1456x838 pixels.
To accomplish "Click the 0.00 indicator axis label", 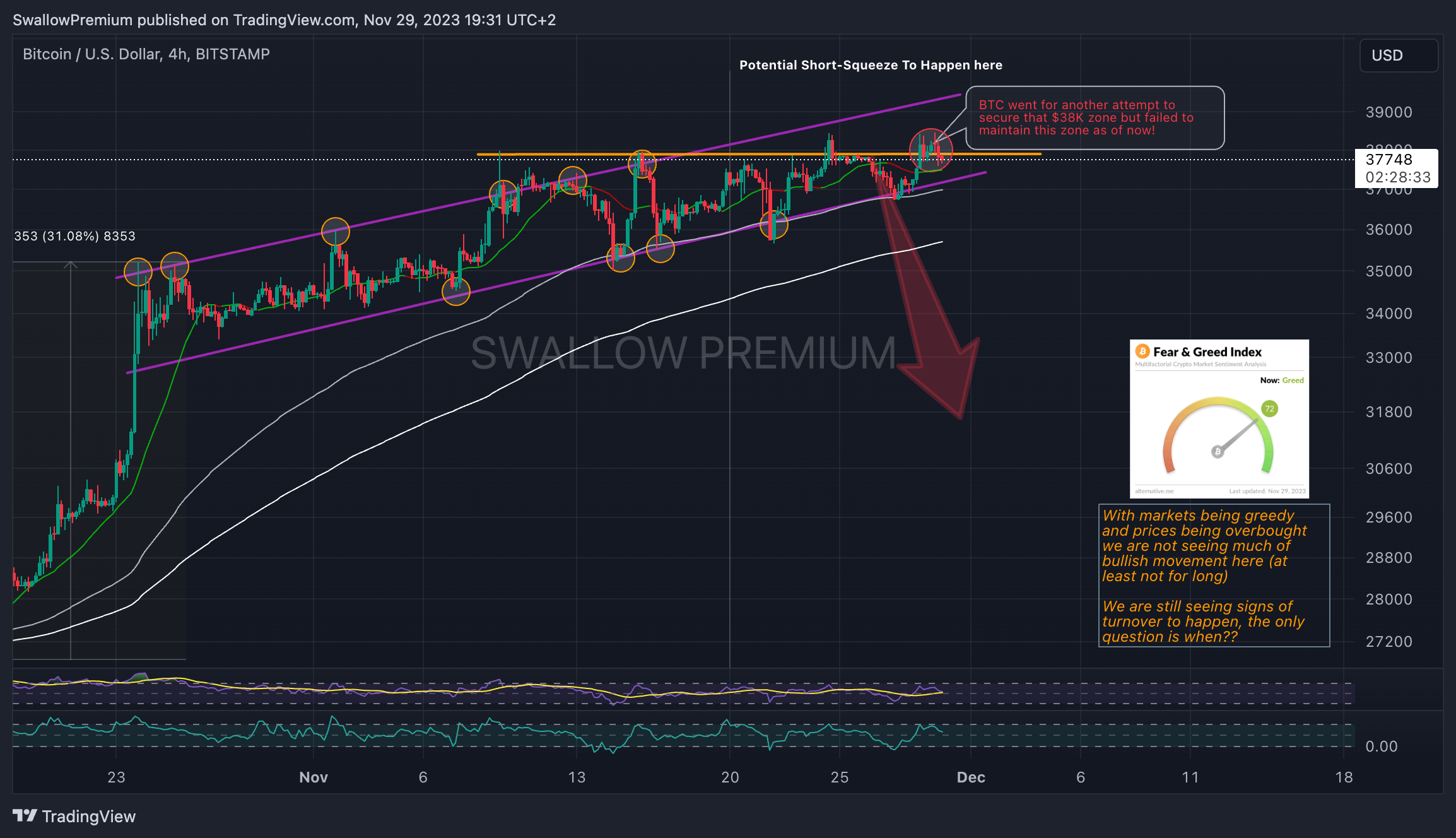I will pyautogui.click(x=1382, y=747).
